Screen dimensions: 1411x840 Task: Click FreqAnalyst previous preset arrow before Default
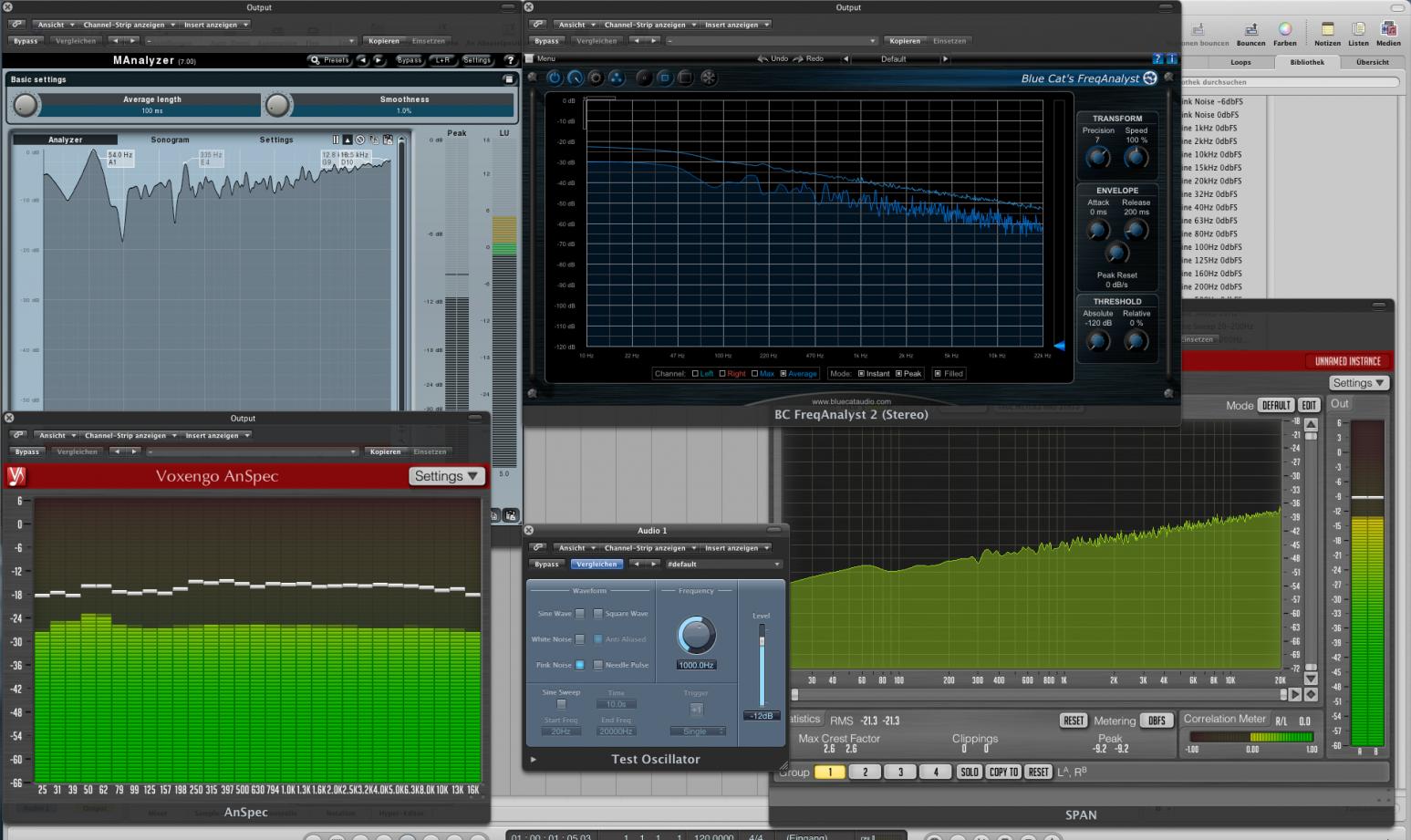[x=846, y=58]
